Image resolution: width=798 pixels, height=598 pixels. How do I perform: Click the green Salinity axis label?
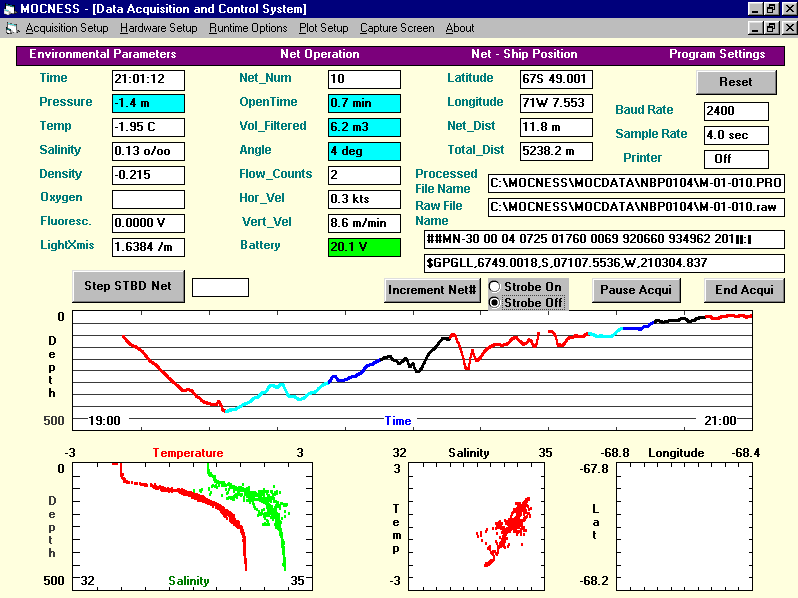click(189, 581)
